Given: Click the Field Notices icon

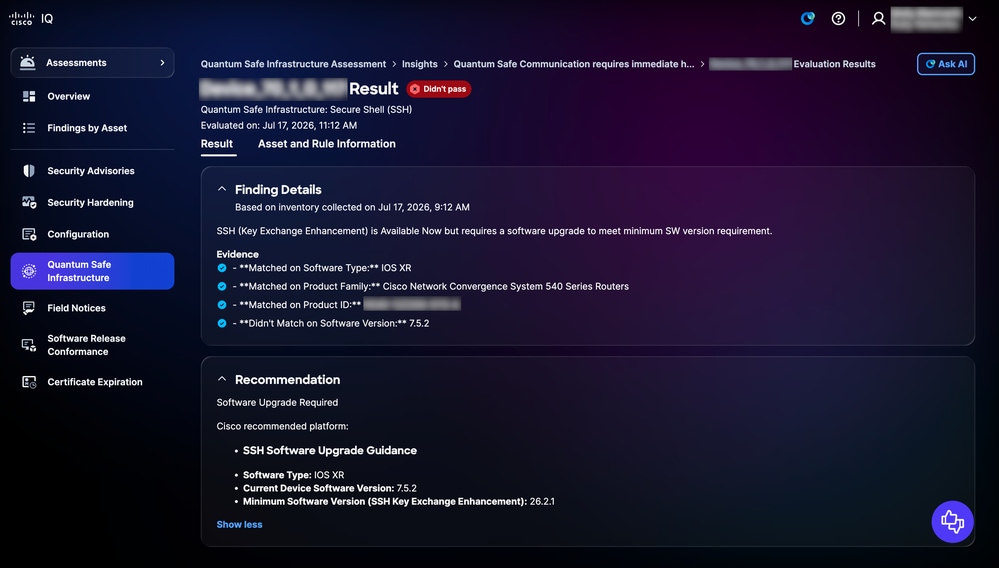Looking at the screenshot, I should 29,308.
